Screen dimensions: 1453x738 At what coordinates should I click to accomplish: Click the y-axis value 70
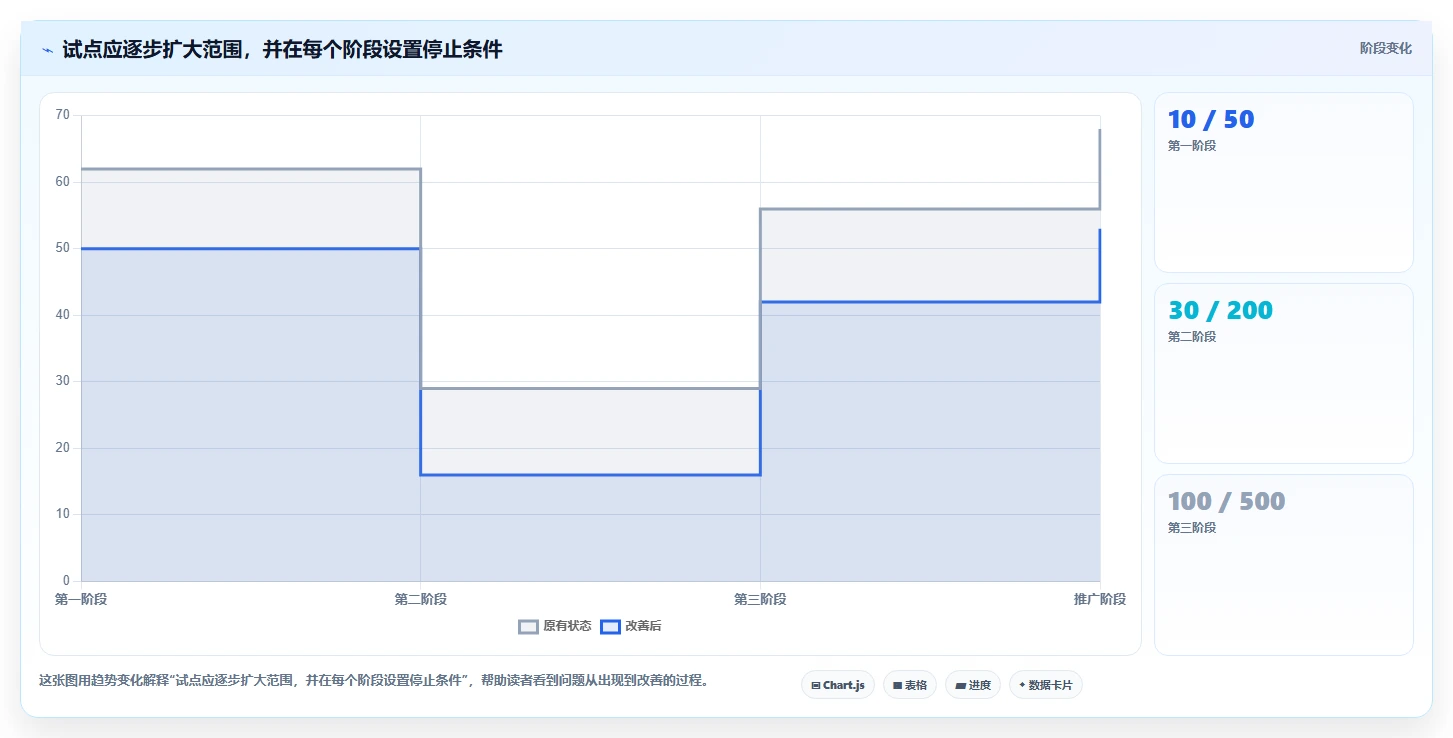[x=63, y=115]
